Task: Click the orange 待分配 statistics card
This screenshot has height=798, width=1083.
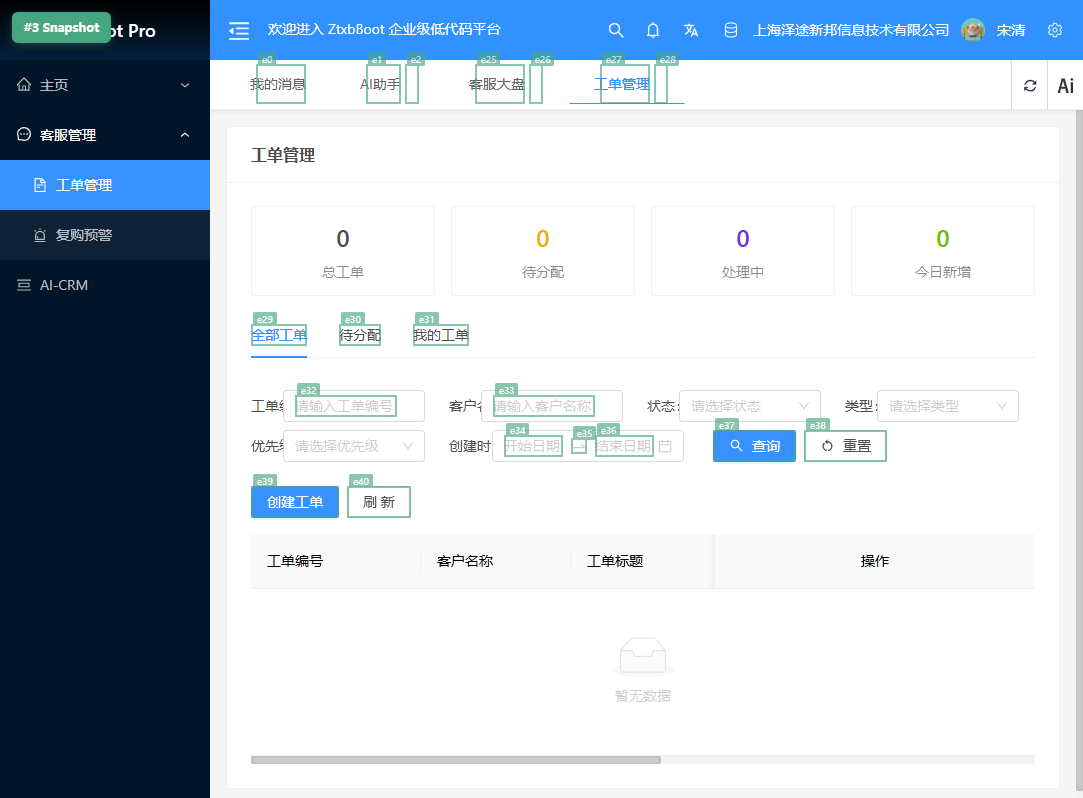Action: pyautogui.click(x=543, y=251)
